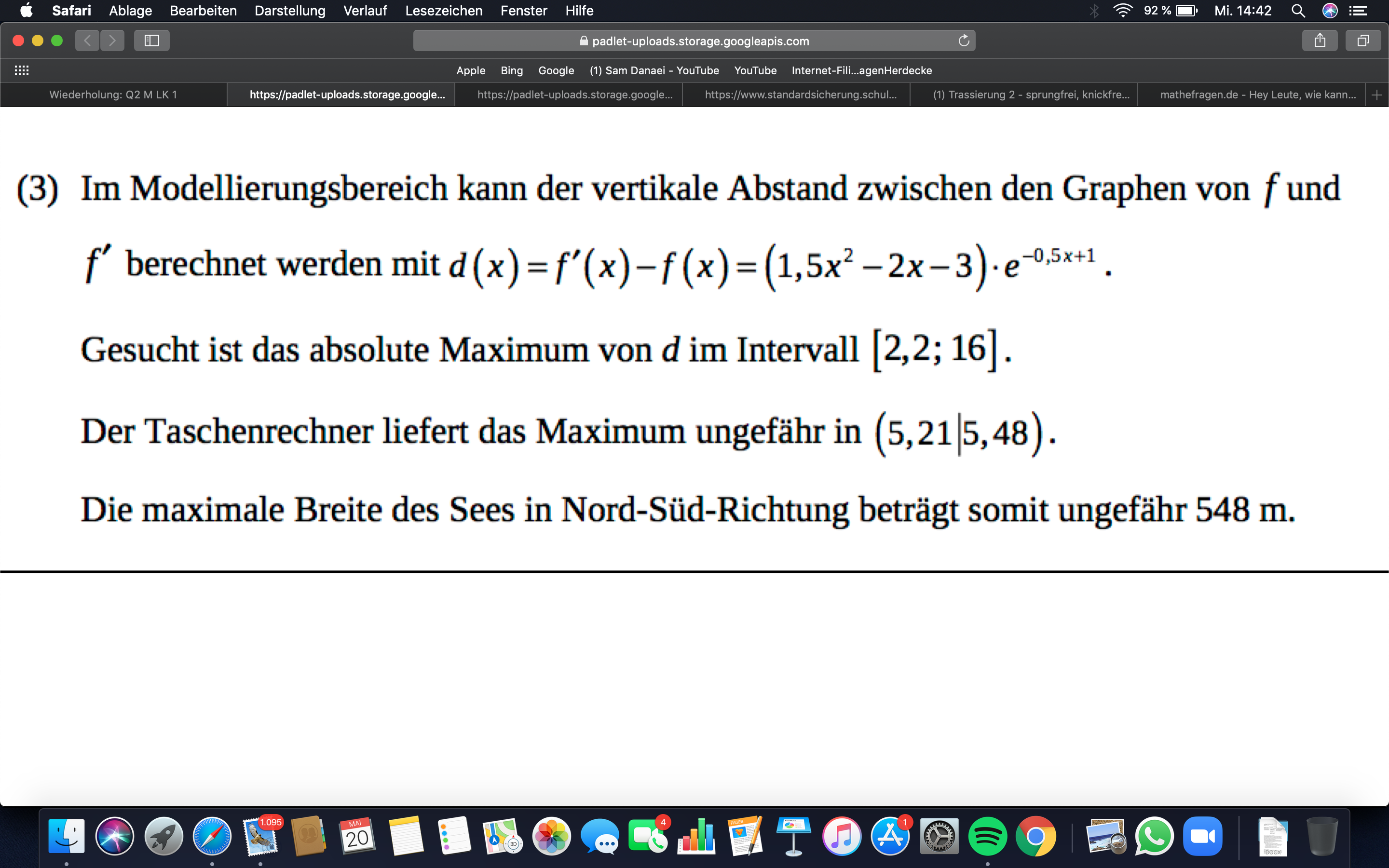Open Notification Center
Viewport: 1389px width, 868px height.
click(1358, 10)
